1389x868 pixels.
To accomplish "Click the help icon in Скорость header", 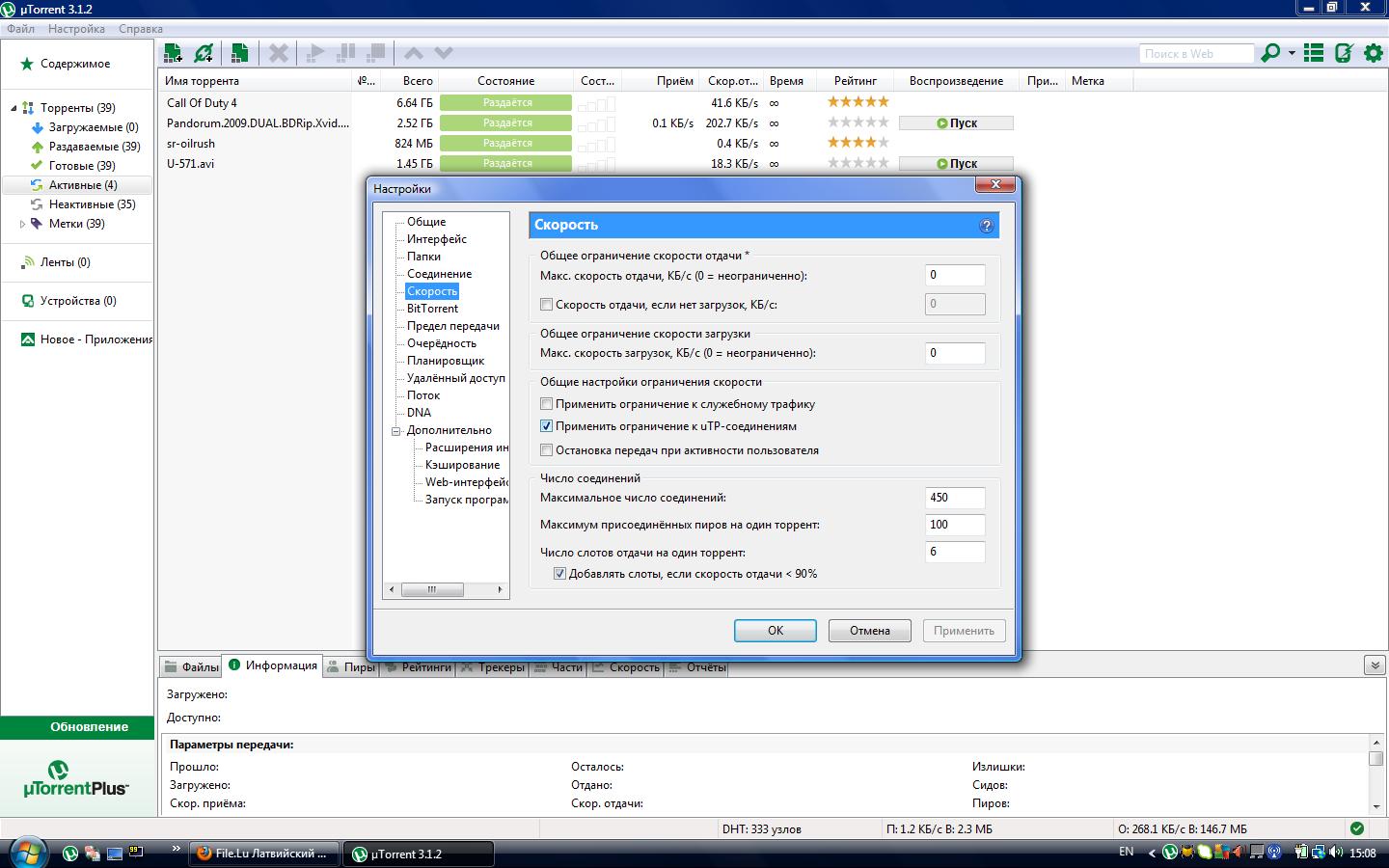I will 986,226.
